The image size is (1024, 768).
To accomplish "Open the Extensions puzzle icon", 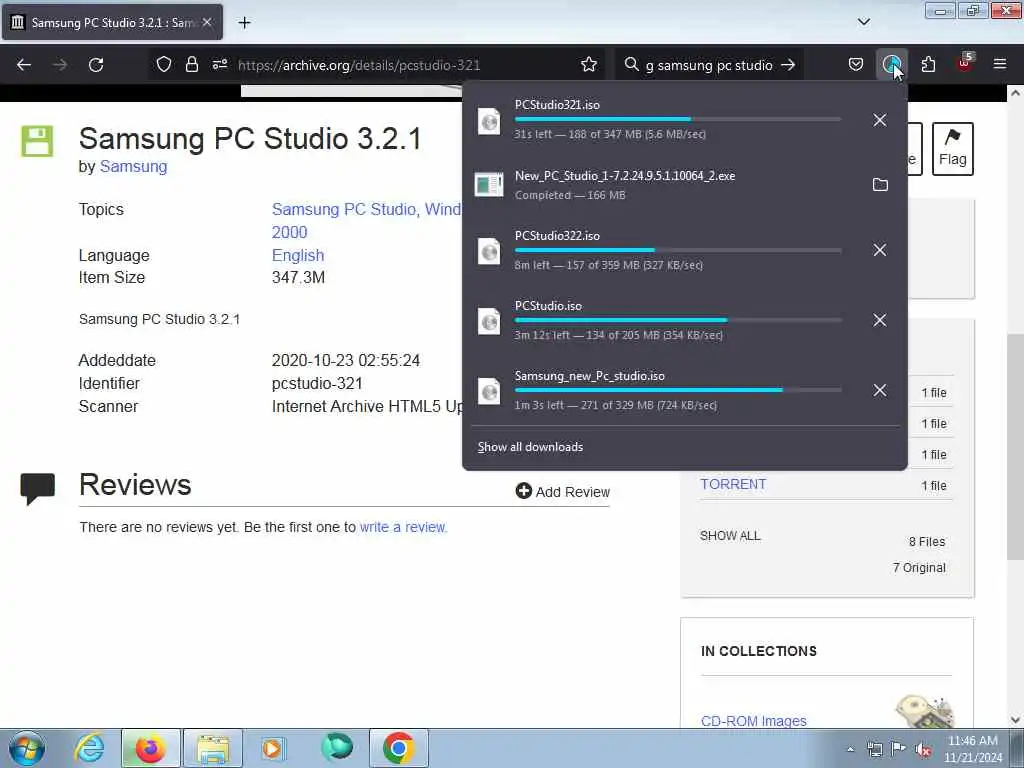I will (928, 65).
